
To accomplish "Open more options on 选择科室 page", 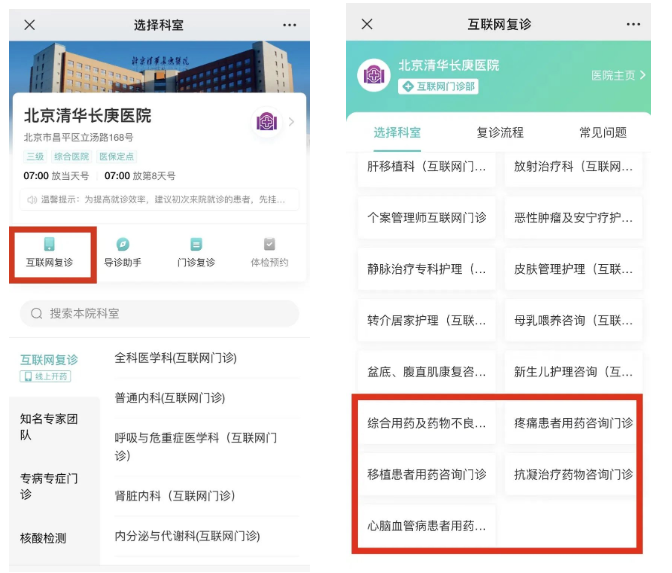I will pos(289,25).
